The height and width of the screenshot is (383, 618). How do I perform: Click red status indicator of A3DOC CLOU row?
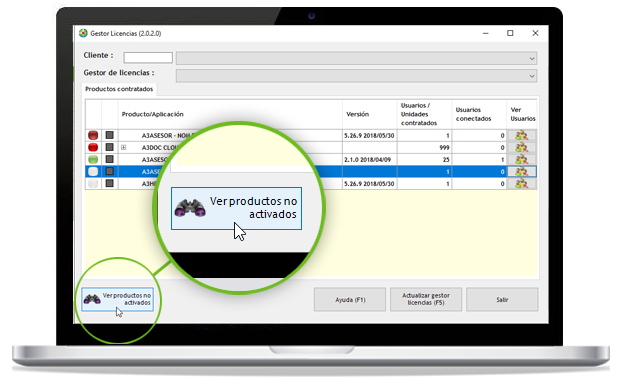tap(93, 147)
